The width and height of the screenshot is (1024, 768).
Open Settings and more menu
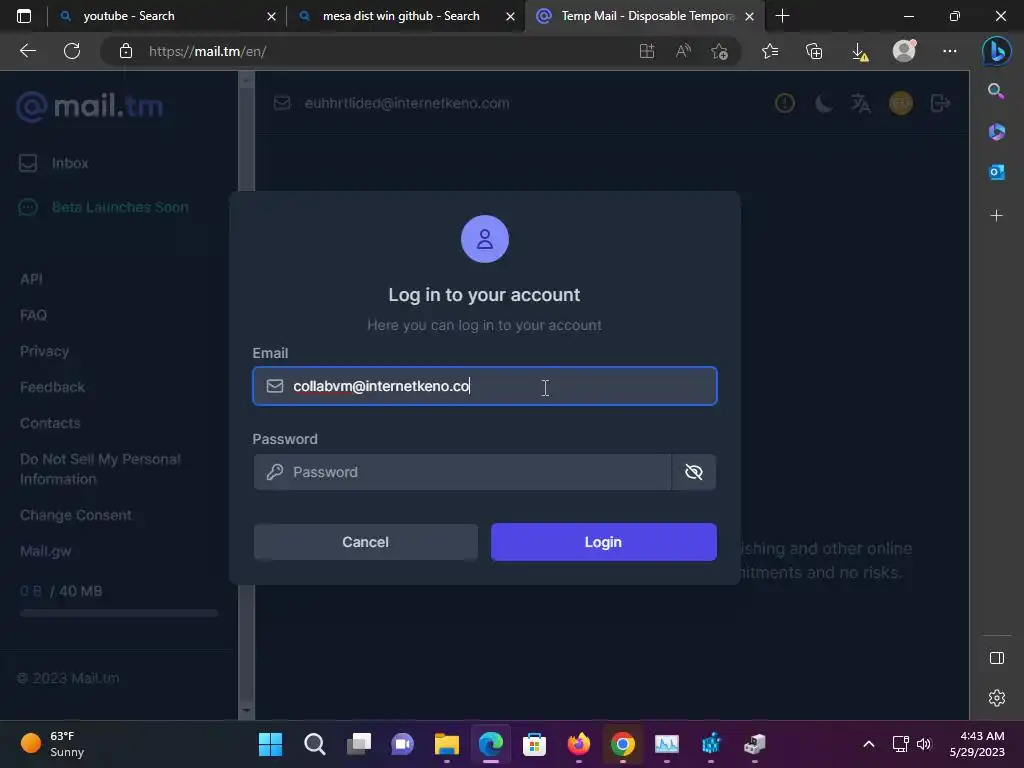tap(950, 51)
